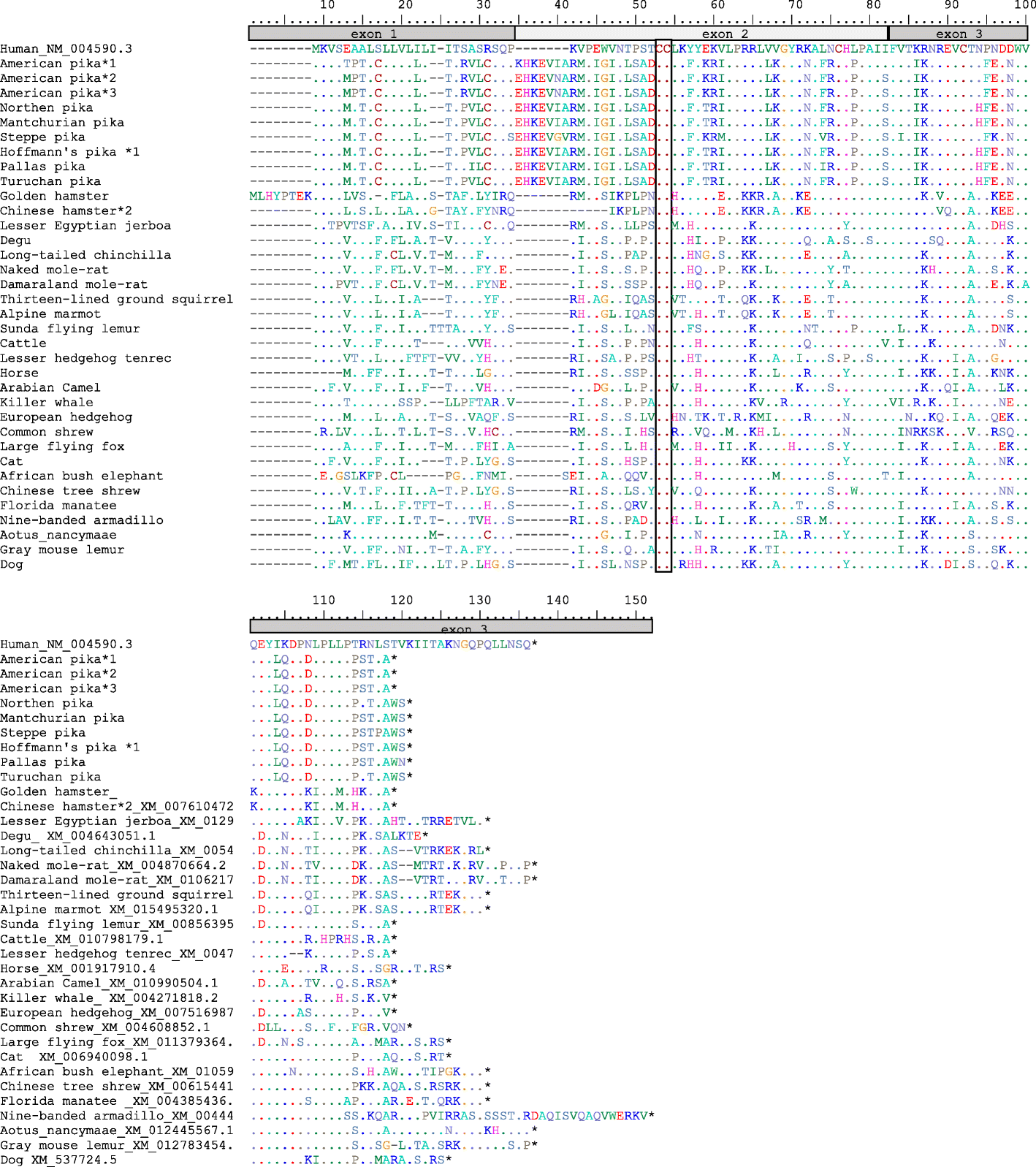Click 'Degu' label in first alignment block
This screenshot has width=1036, height=1167.
(x=15, y=240)
